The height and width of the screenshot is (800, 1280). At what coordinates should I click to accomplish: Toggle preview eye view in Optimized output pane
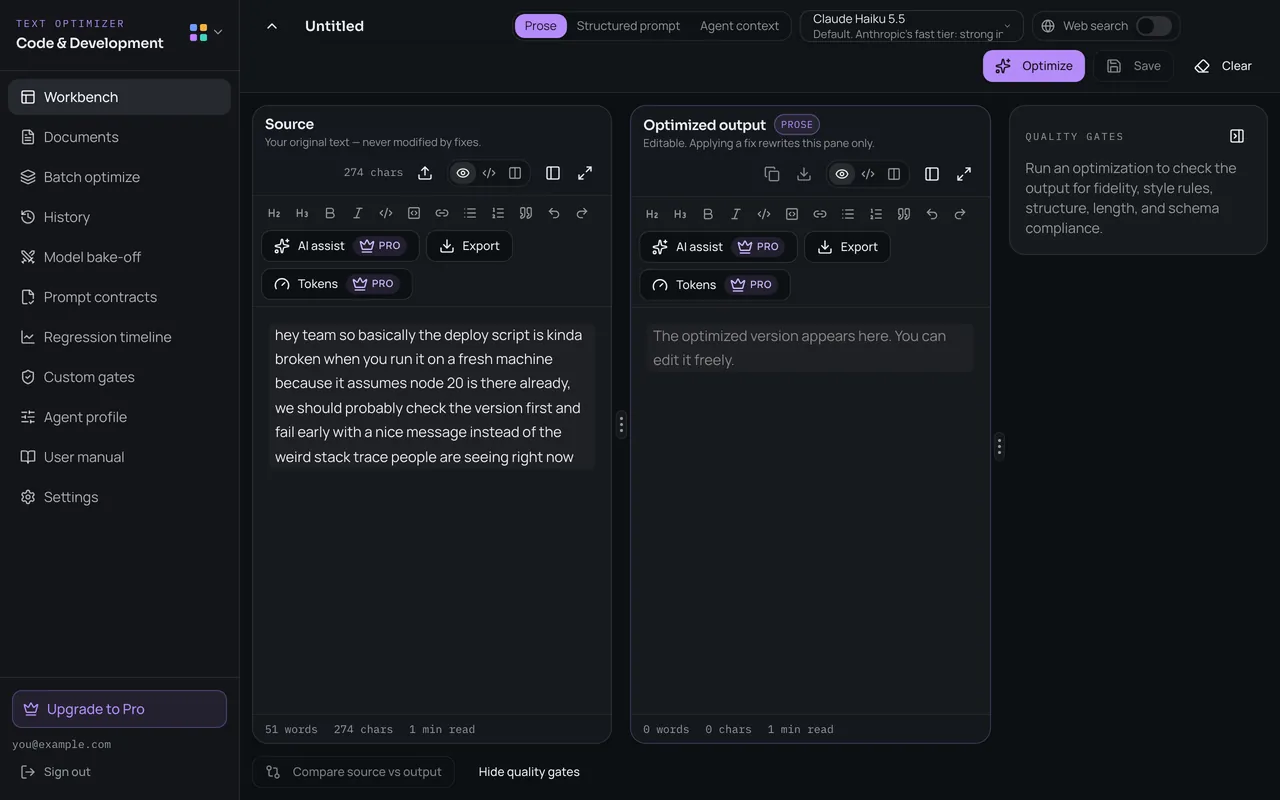click(842, 174)
